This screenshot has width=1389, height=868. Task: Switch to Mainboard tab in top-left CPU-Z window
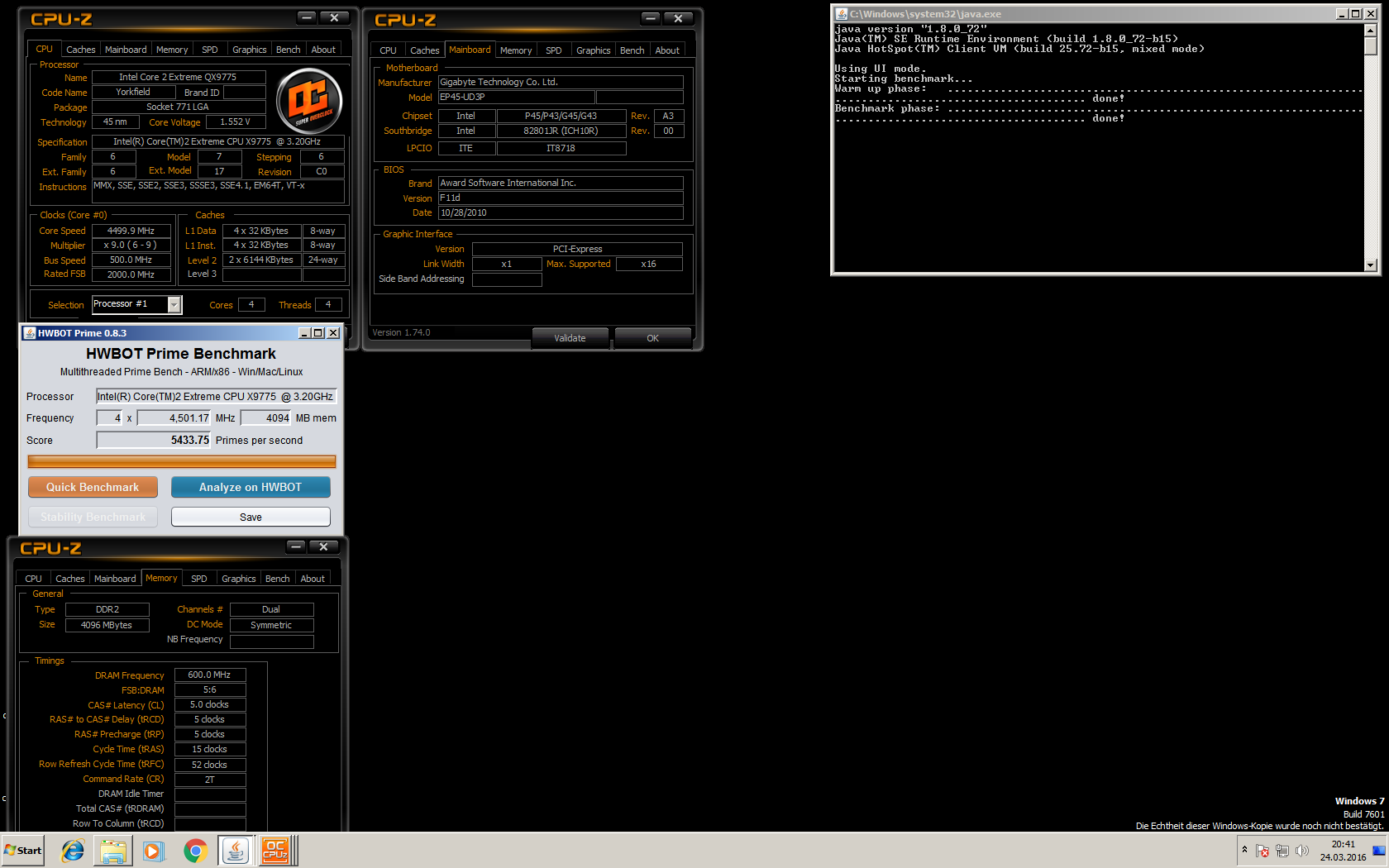[126, 50]
